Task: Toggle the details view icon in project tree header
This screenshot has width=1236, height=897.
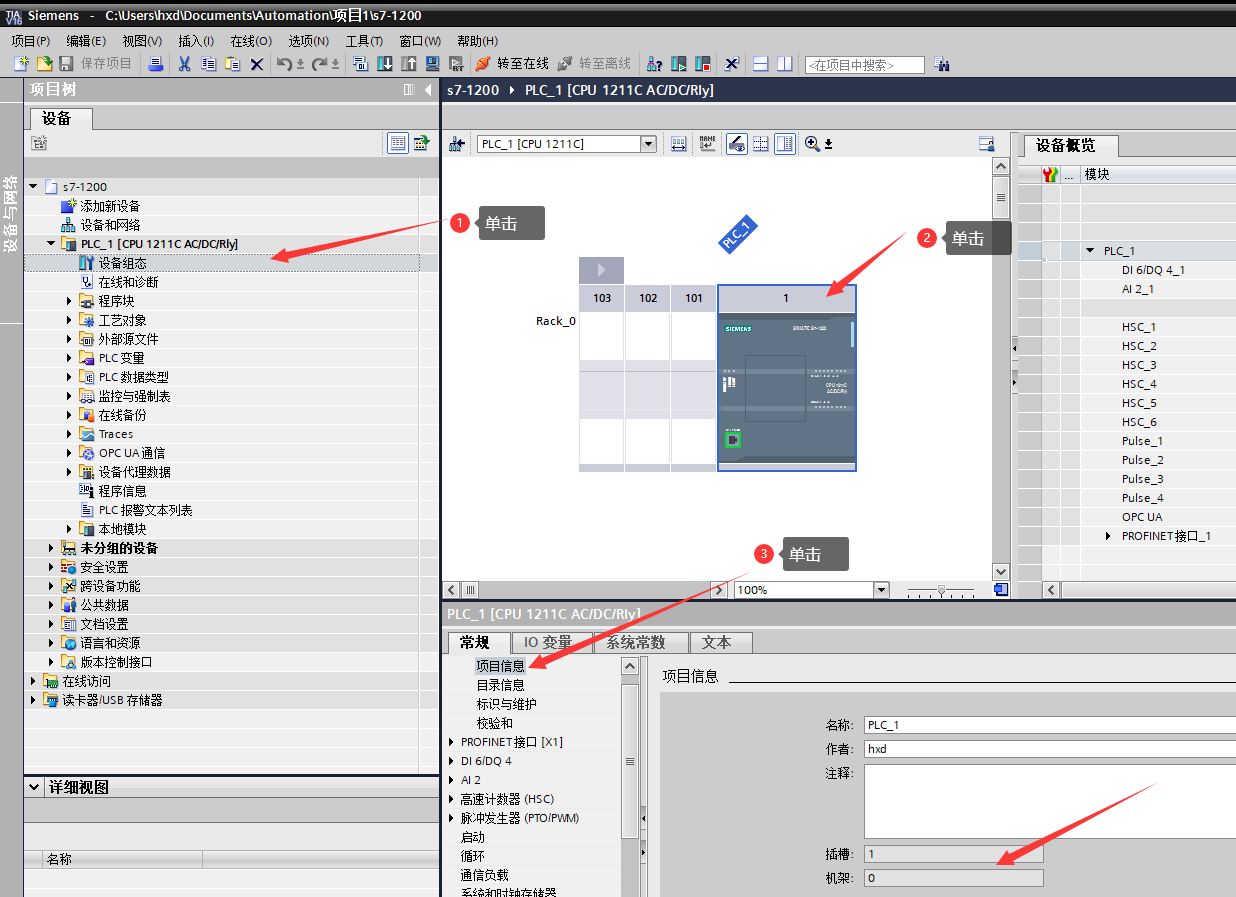Action: click(398, 143)
